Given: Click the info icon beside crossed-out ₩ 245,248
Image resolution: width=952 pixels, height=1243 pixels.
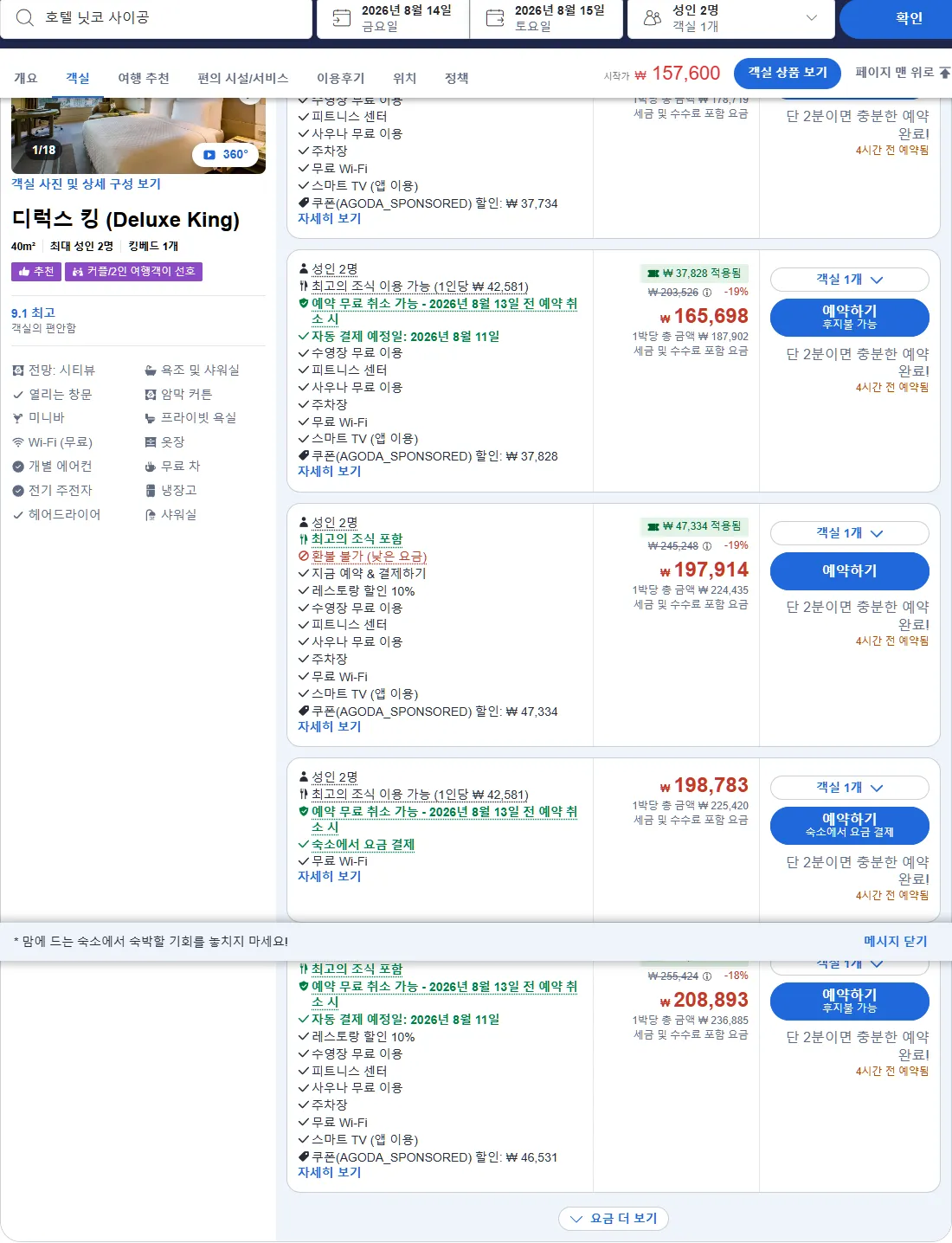Looking at the screenshot, I should click(707, 546).
